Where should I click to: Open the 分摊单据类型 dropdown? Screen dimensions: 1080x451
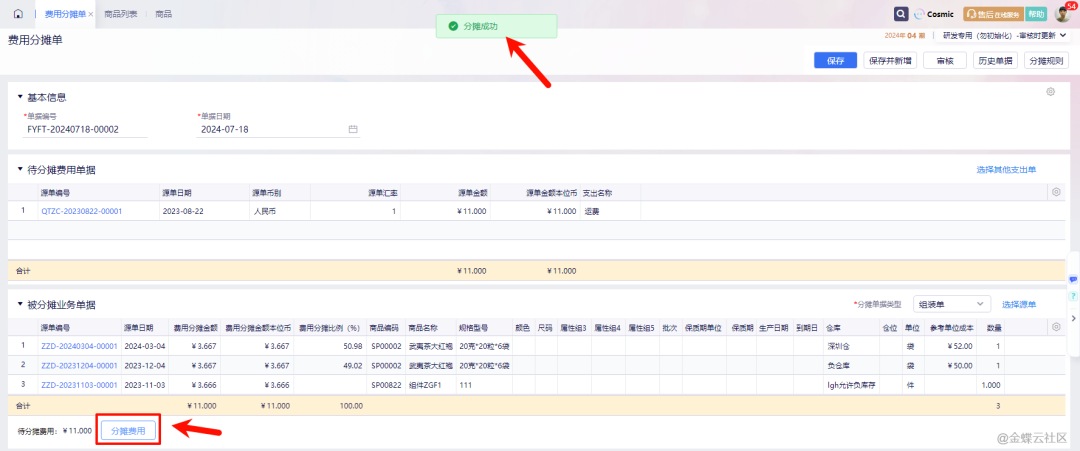tap(952, 304)
